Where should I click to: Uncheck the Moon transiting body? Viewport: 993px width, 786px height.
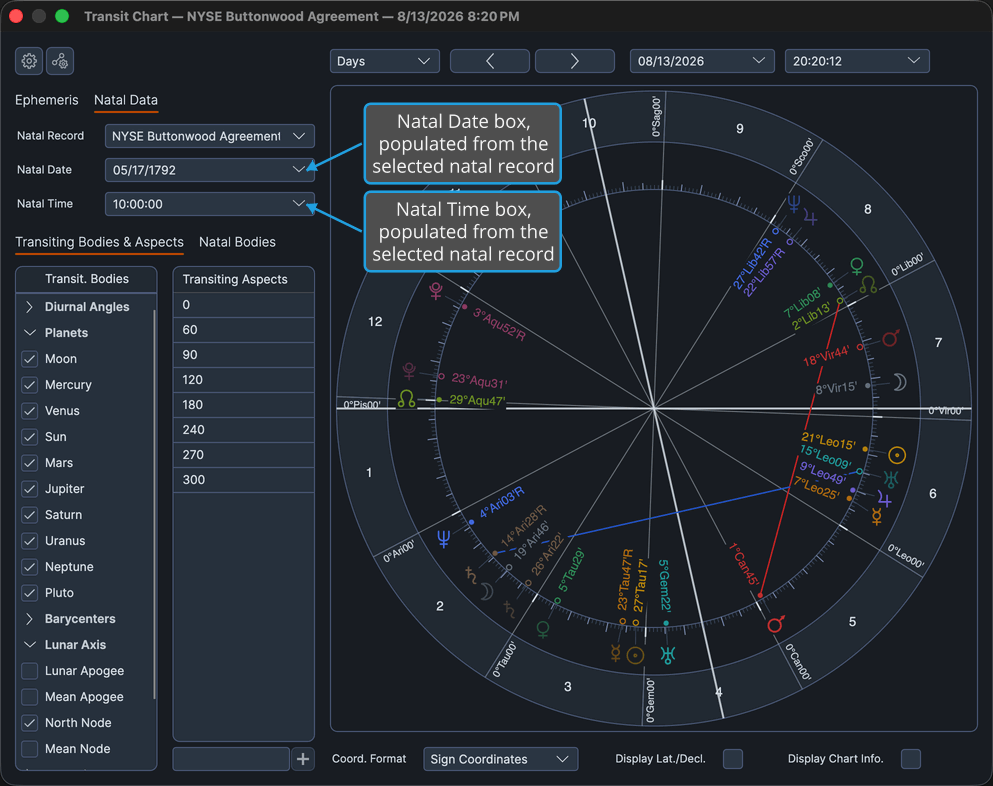click(x=30, y=358)
